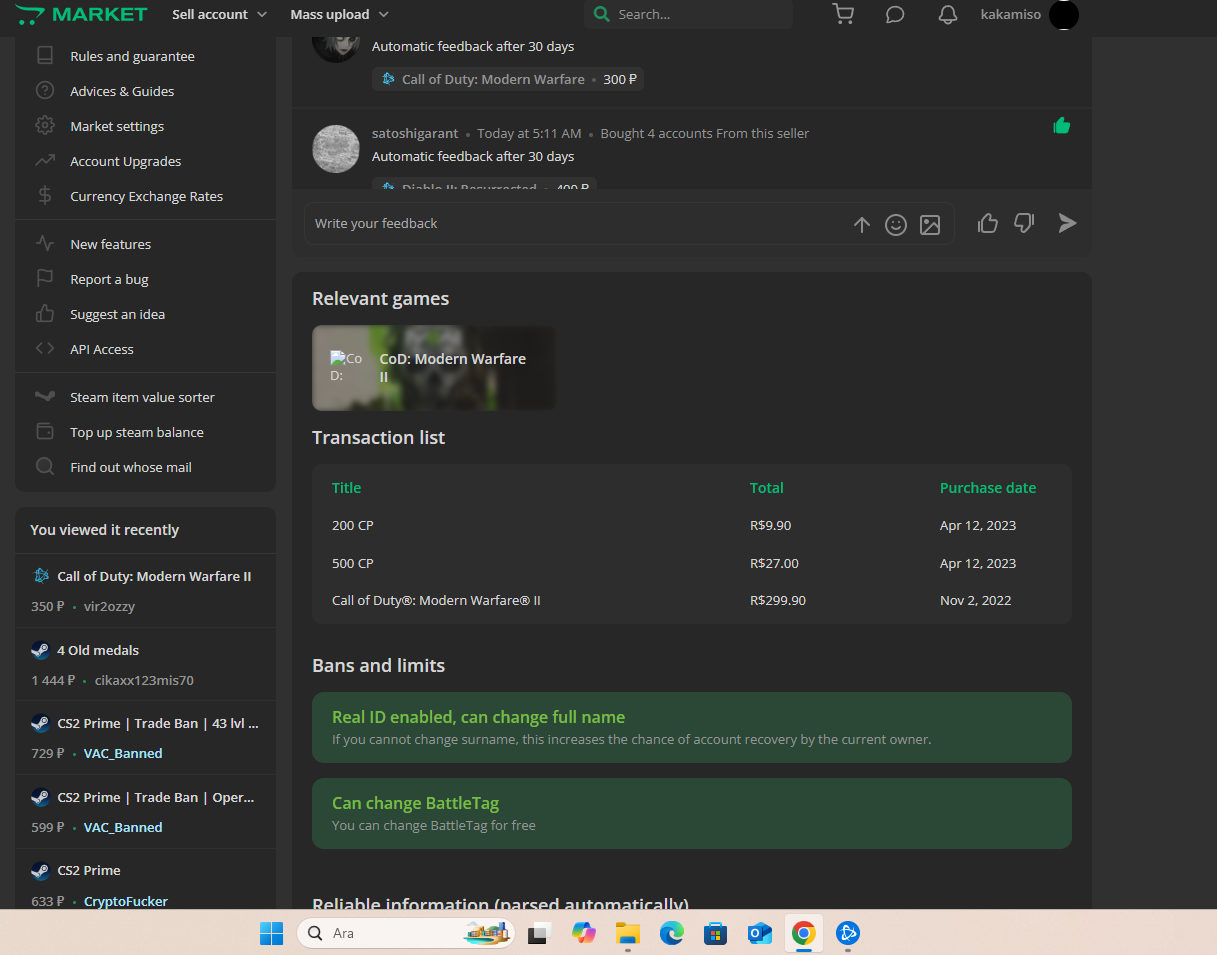1217x955 pixels.
Task: Select the thumbs-up positive feedback
Action: [988, 223]
